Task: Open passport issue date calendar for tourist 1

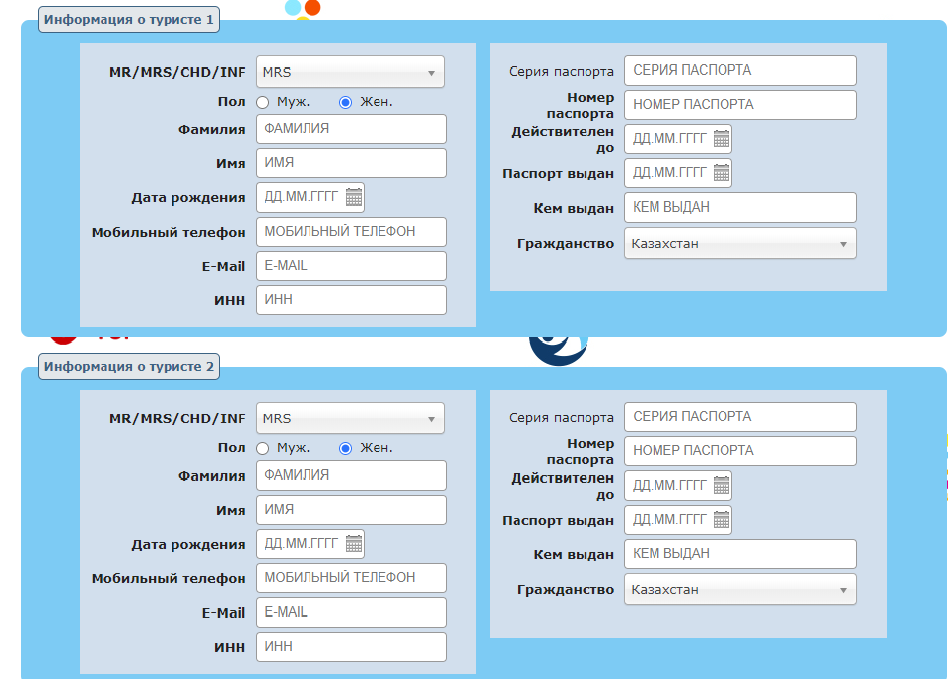Action: [x=721, y=173]
